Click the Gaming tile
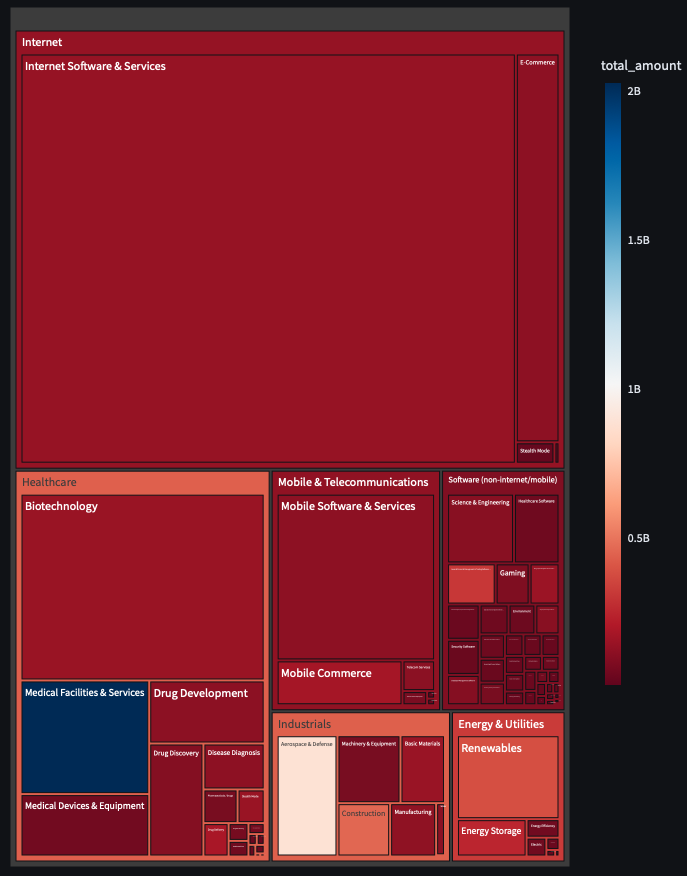 [x=512, y=584]
